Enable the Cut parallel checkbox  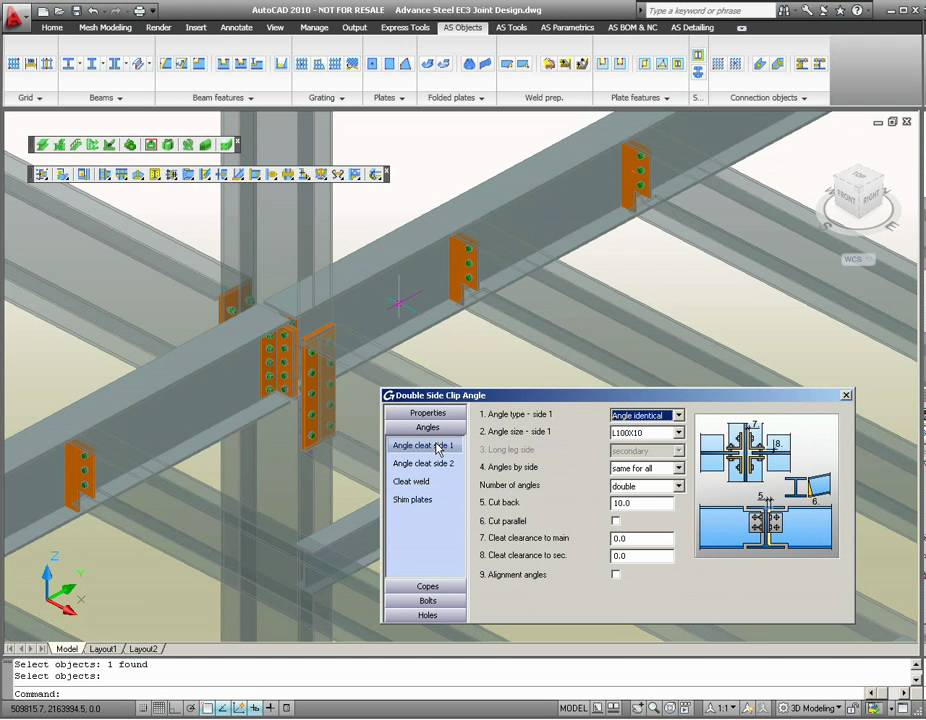coord(616,520)
